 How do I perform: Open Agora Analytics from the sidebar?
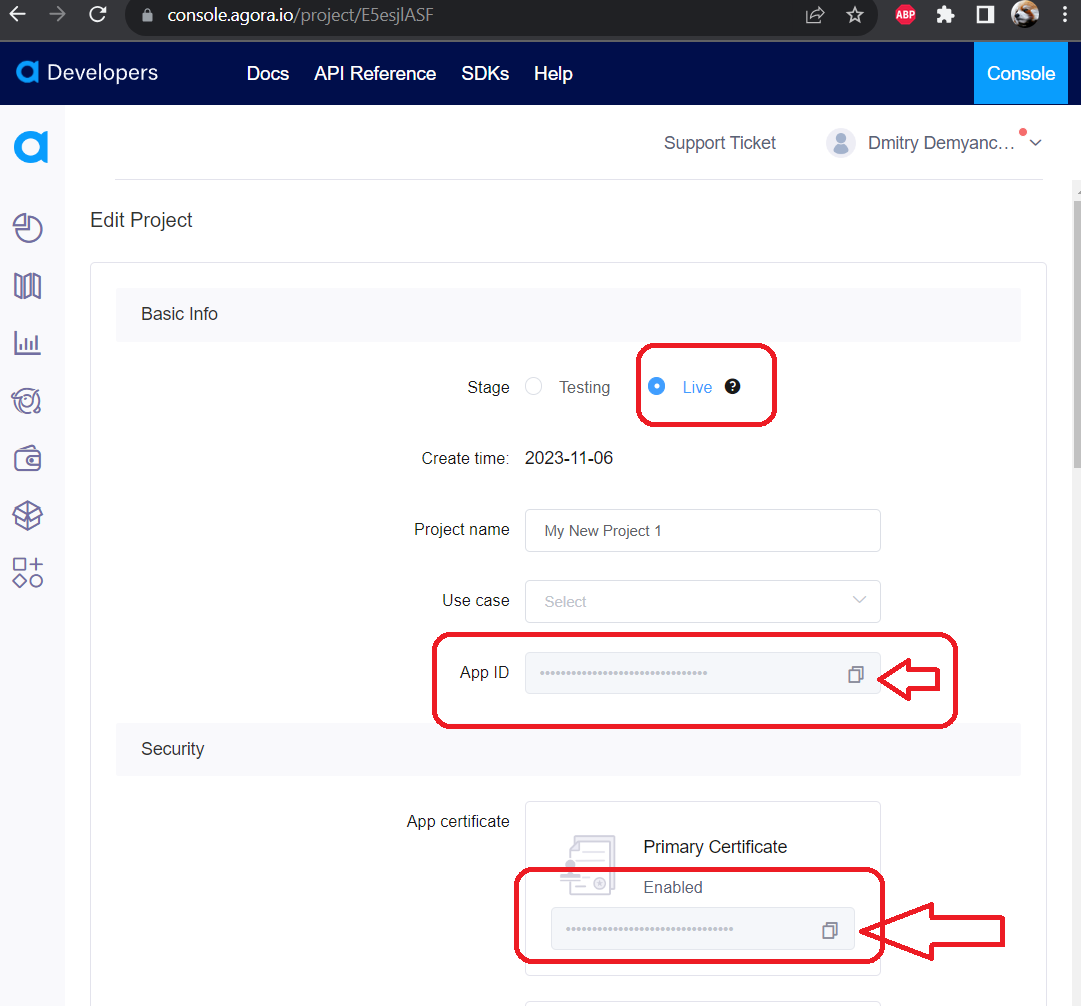click(27, 401)
